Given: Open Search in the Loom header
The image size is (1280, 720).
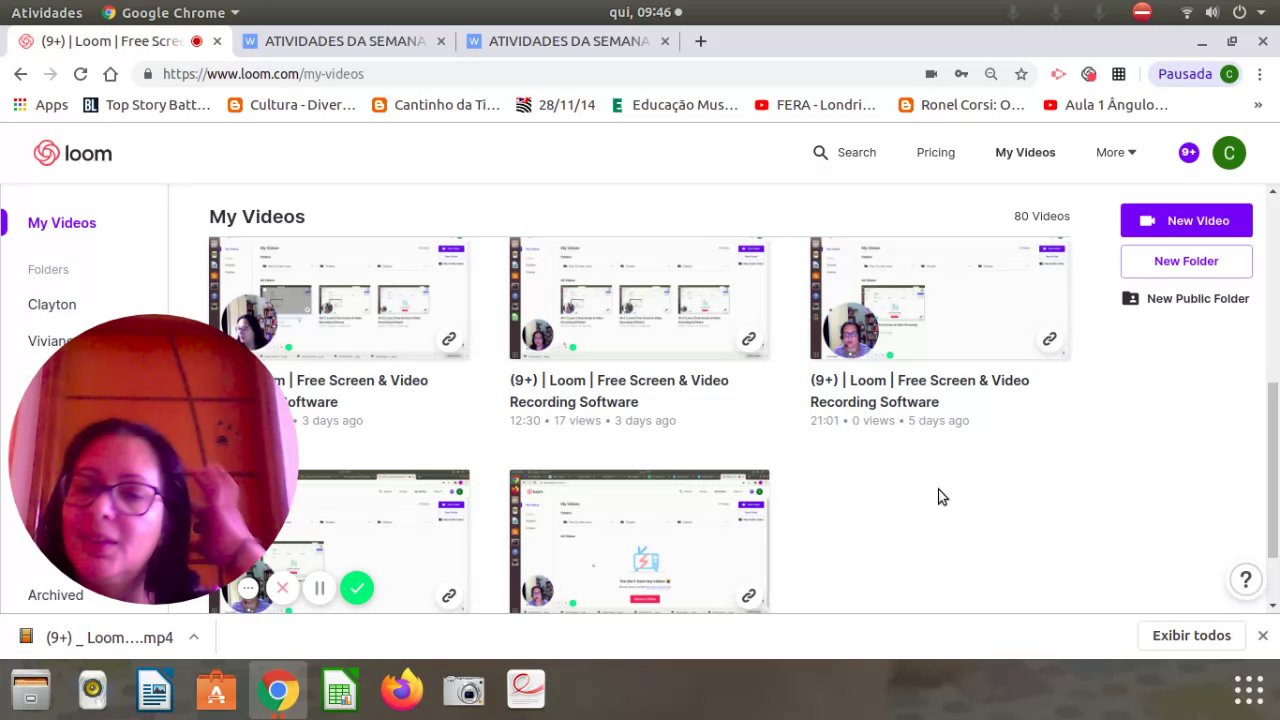Looking at the screenshot, I should 844,153.
